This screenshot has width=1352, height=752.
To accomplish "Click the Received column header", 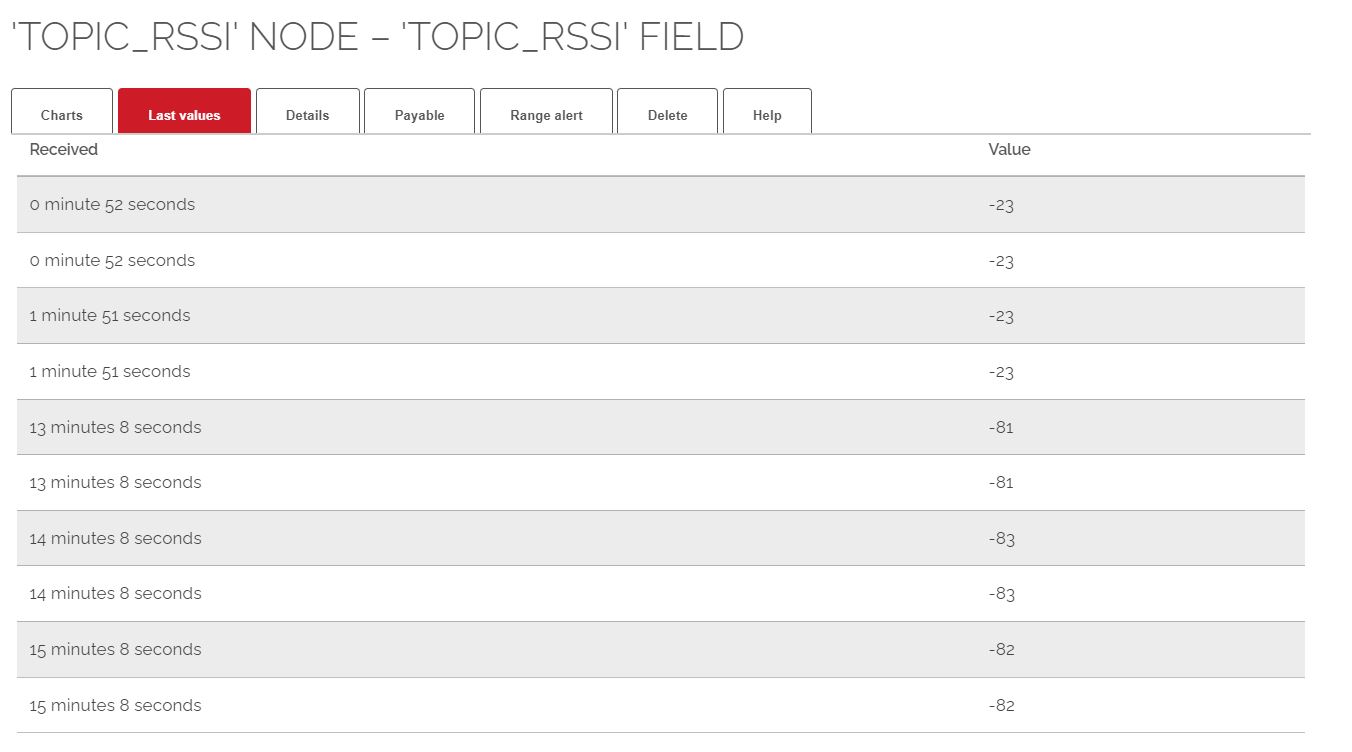I will (64, 150).
